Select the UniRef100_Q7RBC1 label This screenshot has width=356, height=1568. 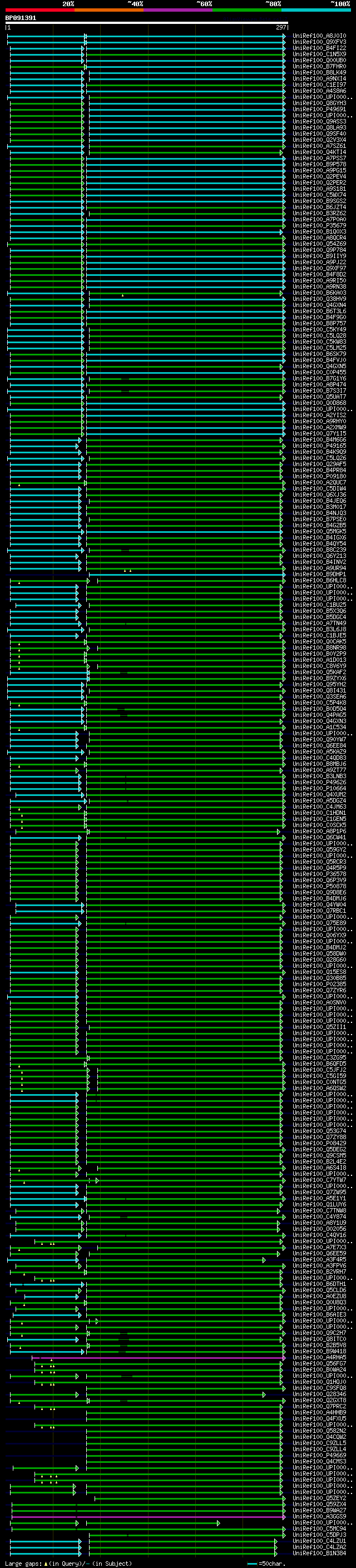point(319,911)
